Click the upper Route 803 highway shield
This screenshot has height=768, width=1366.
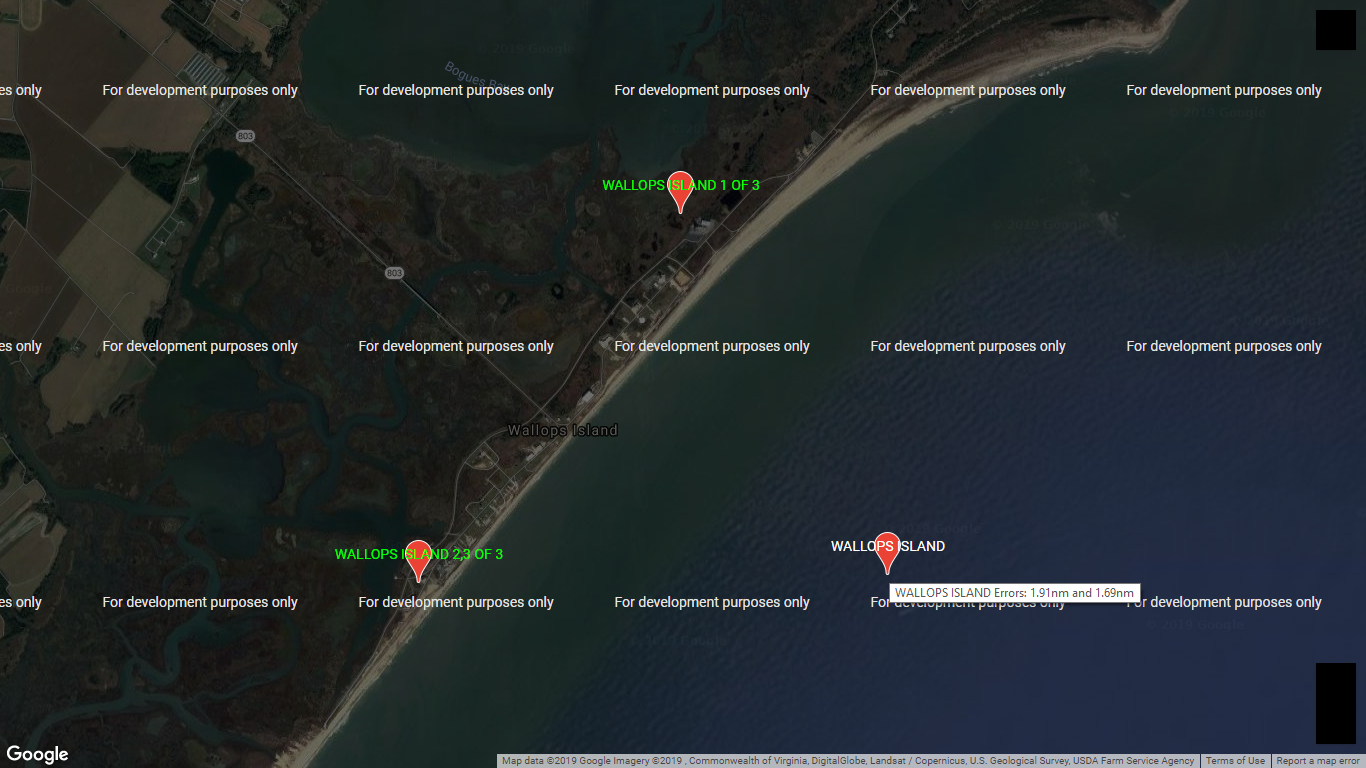coord(246,136)
